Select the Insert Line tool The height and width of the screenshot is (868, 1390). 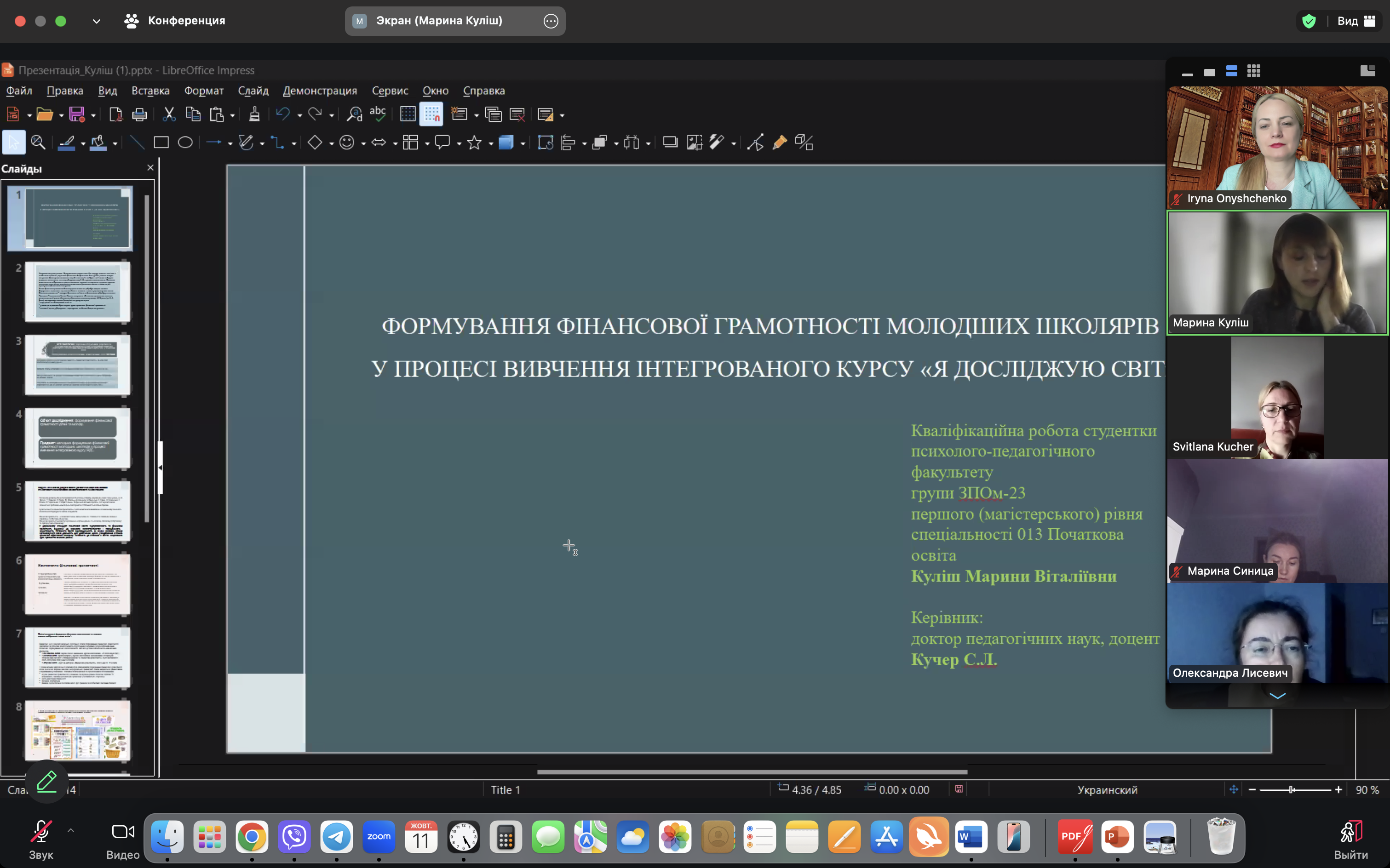coord(137,143)
